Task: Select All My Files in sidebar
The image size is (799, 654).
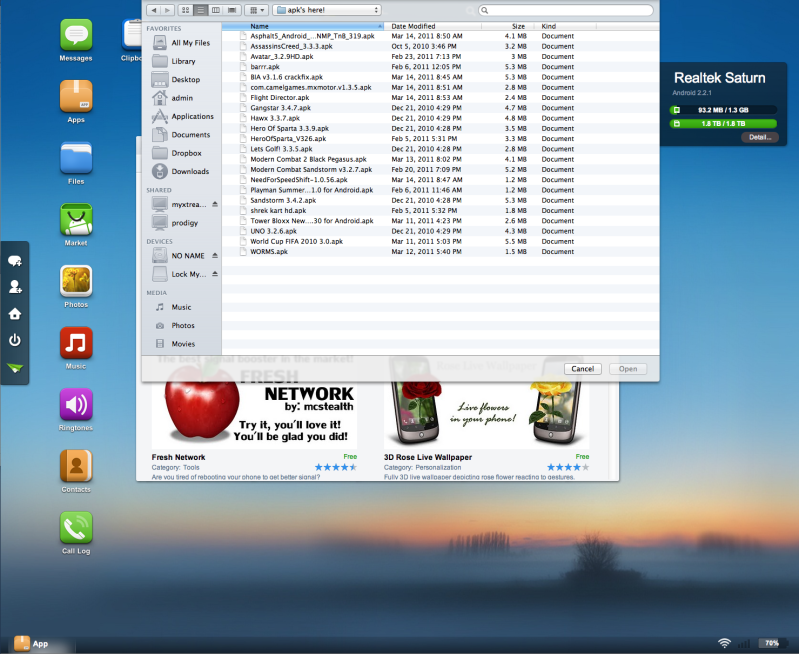Action: (182, 43)
